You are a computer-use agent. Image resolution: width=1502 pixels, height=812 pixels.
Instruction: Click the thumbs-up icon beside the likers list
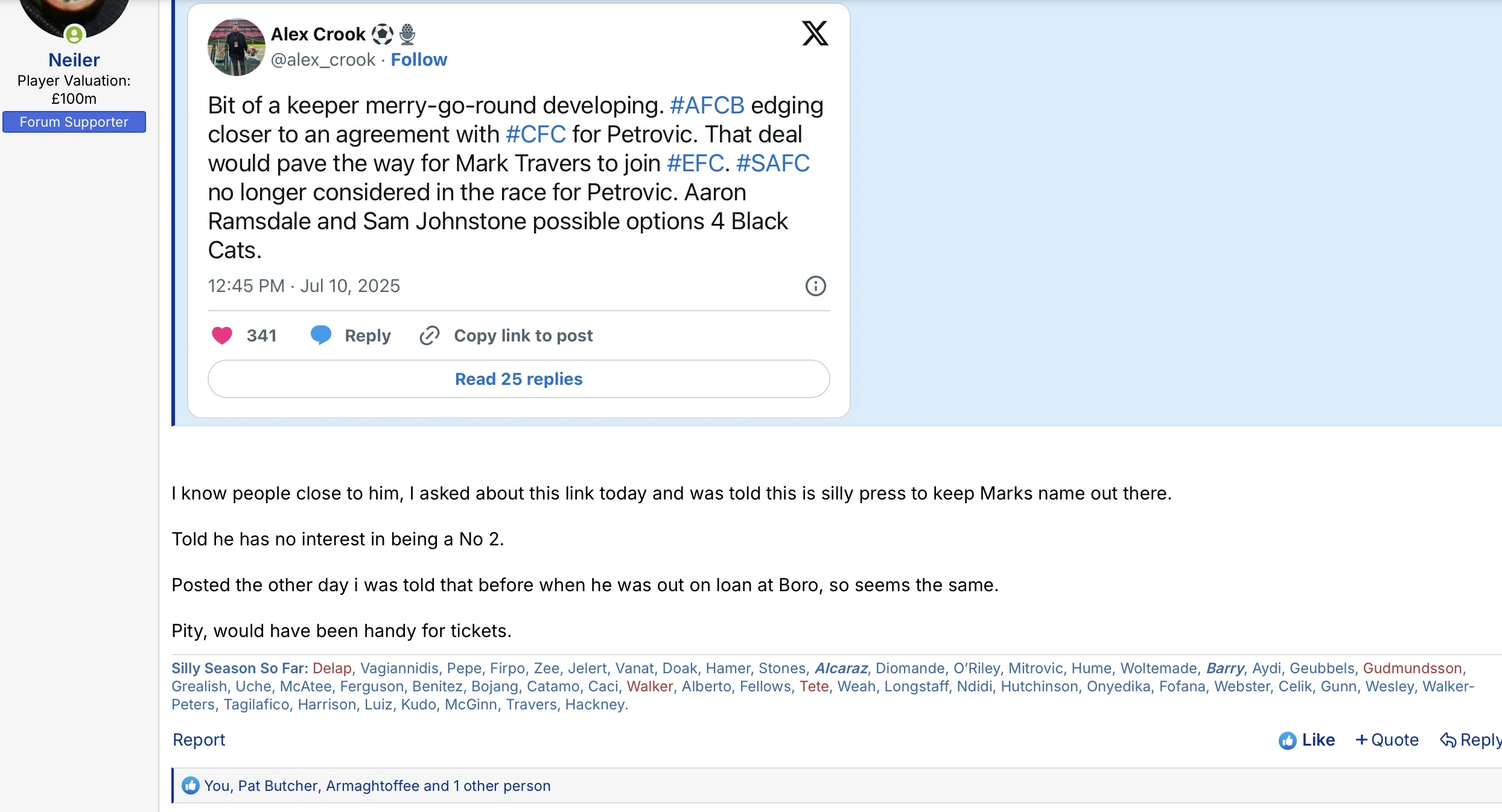pyautogui.click(x=191, y=785)
